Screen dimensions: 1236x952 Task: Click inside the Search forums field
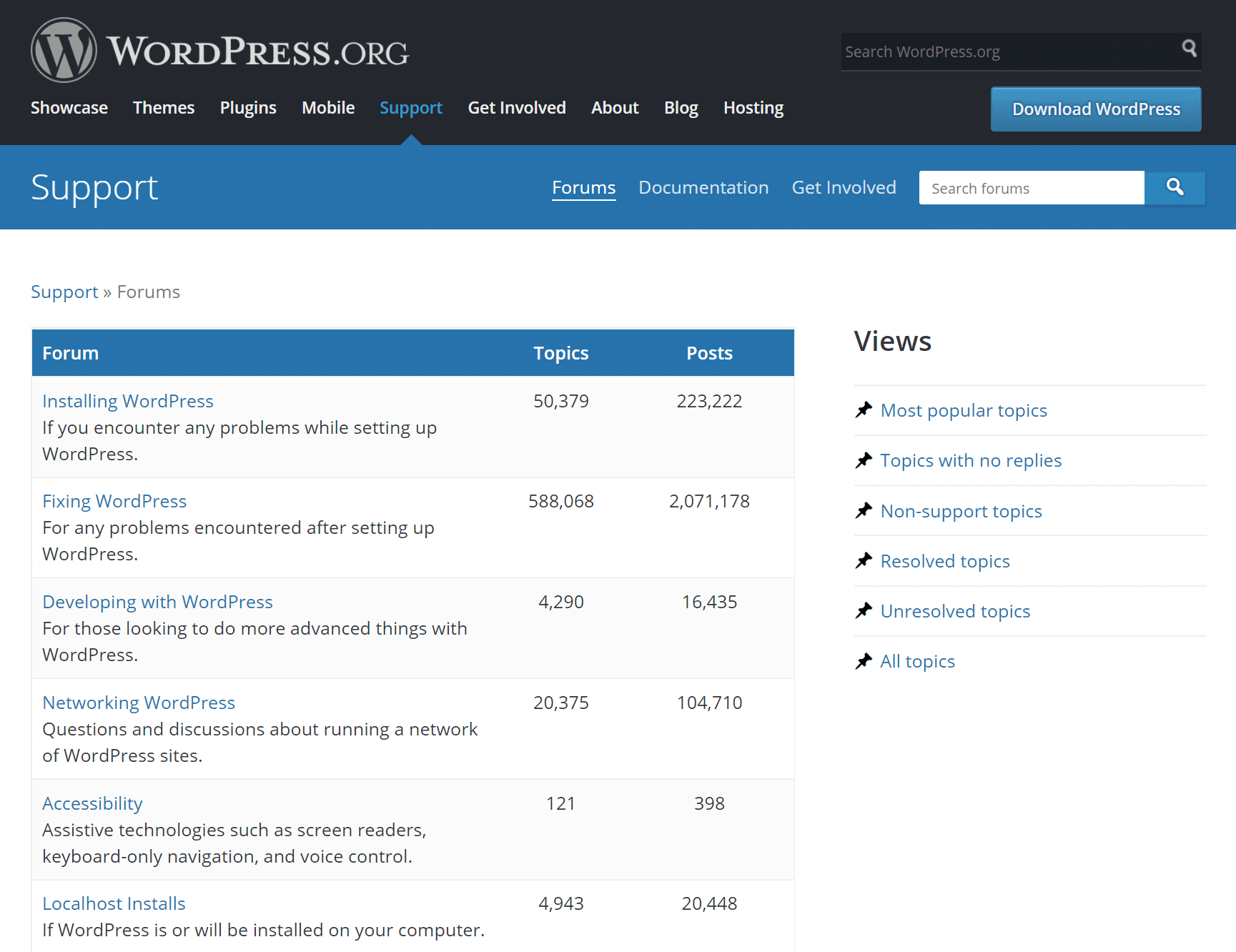[x=1031, y=187]
